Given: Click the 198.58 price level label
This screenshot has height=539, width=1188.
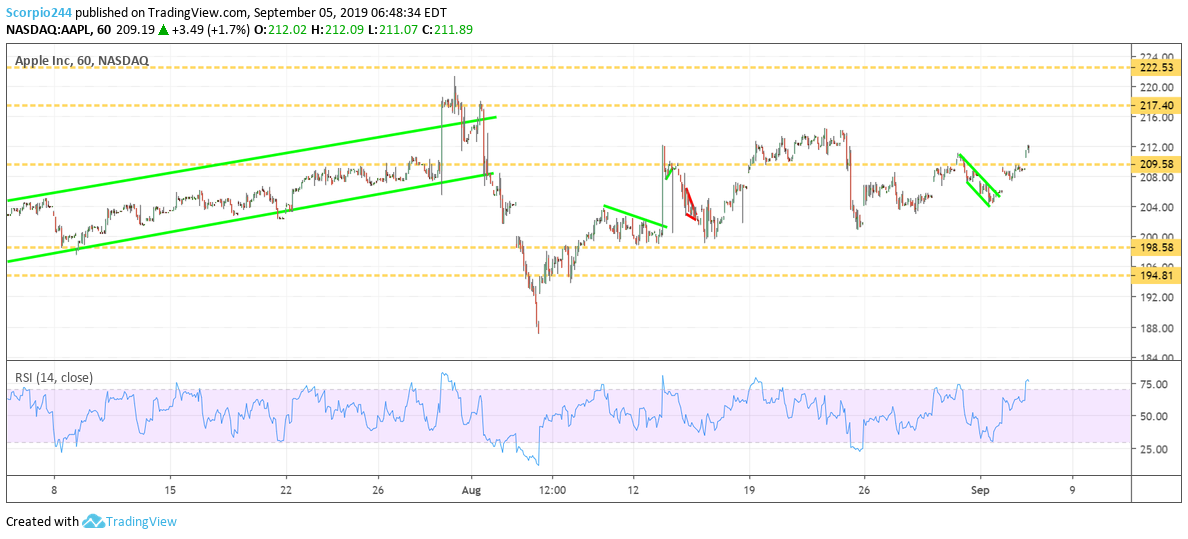Looking at the screenshot, I should pos(1158,247).
